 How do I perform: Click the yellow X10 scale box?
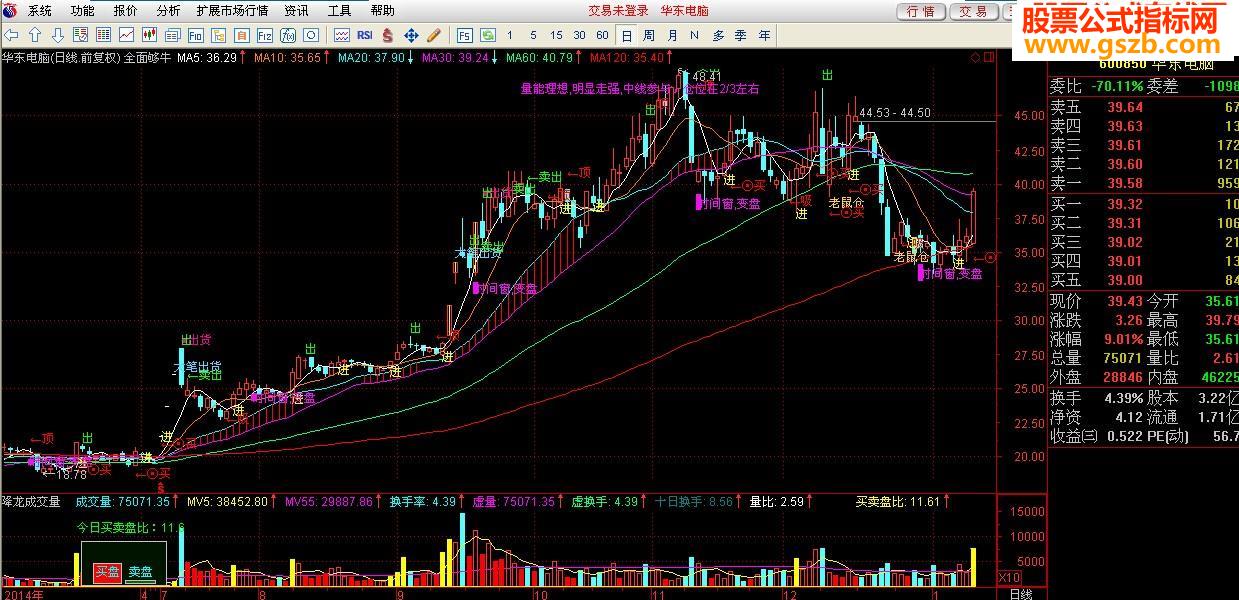coord(1011,578)
